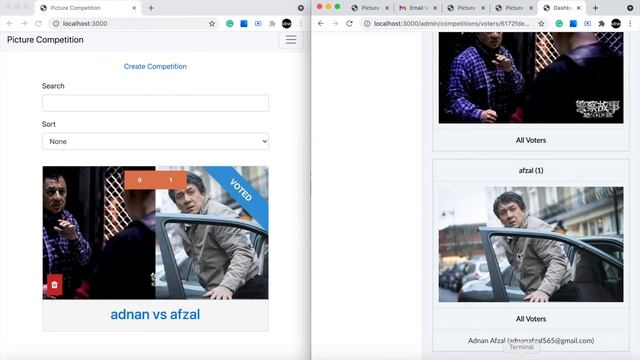This screenshot has width=640, height=360.
Task: Click adnan's picture on the competition card
Action: [x=99, y=233]
